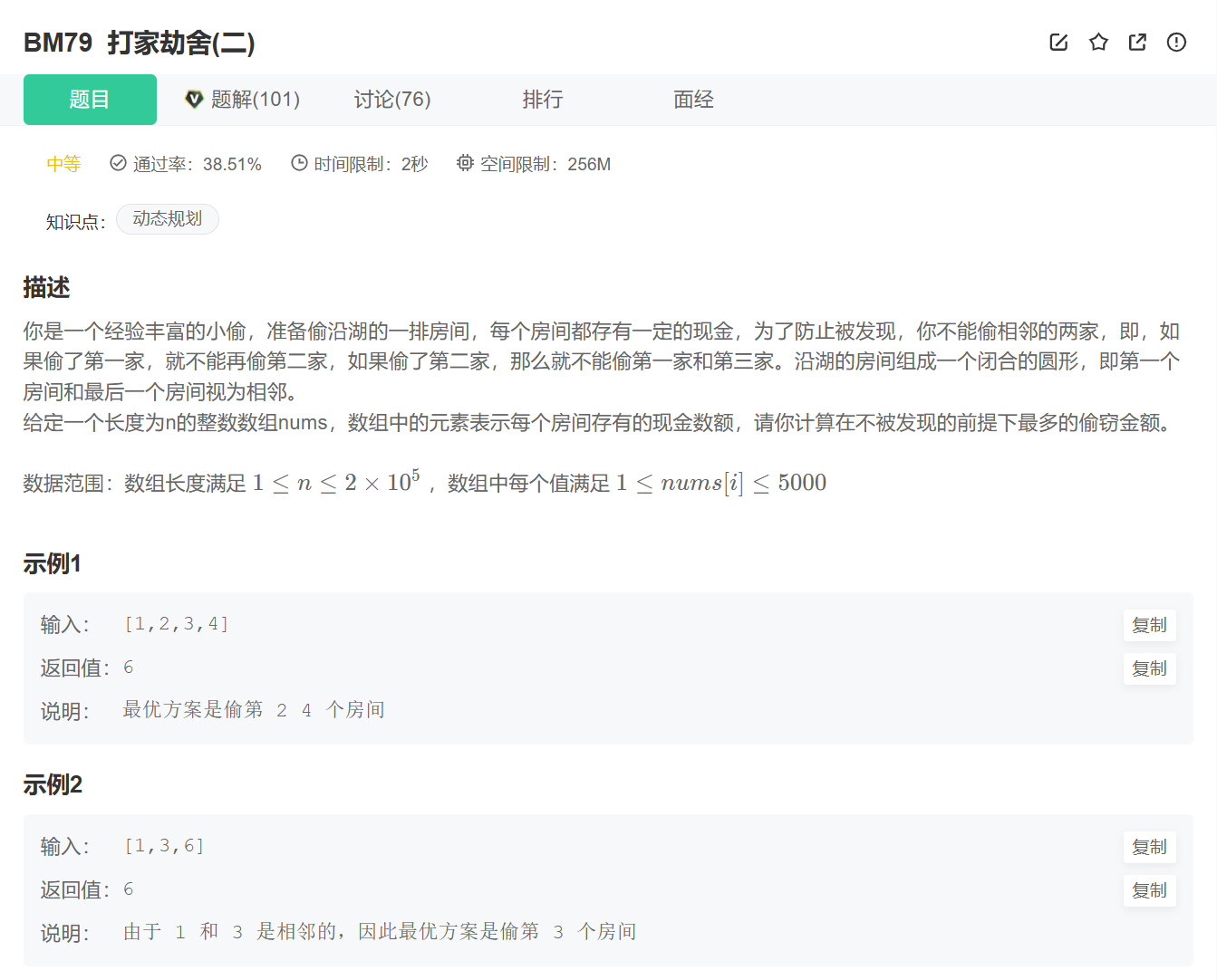
Task: Favorite this problem with the star icon
Action: tap(1098, 43)
